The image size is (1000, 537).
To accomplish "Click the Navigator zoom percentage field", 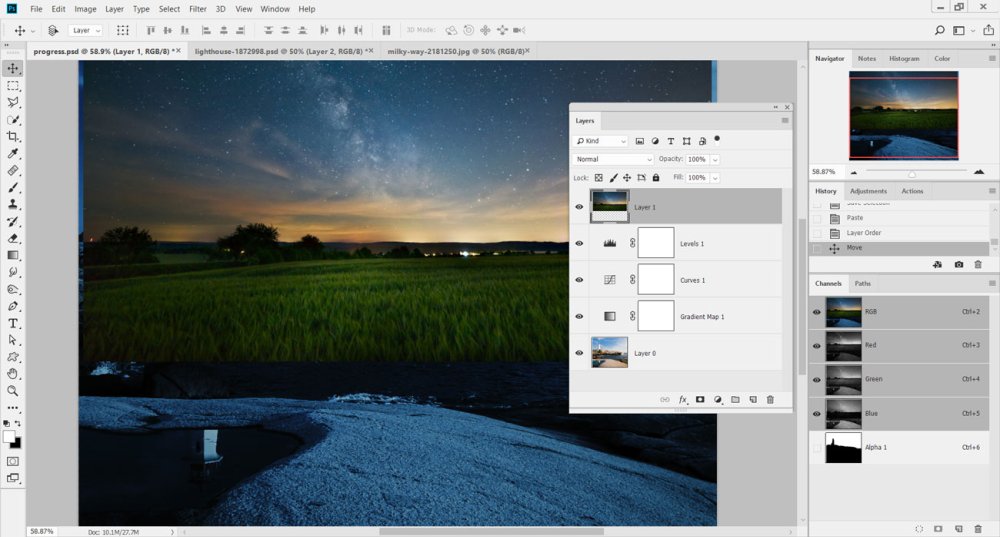I will coord(825,172).
